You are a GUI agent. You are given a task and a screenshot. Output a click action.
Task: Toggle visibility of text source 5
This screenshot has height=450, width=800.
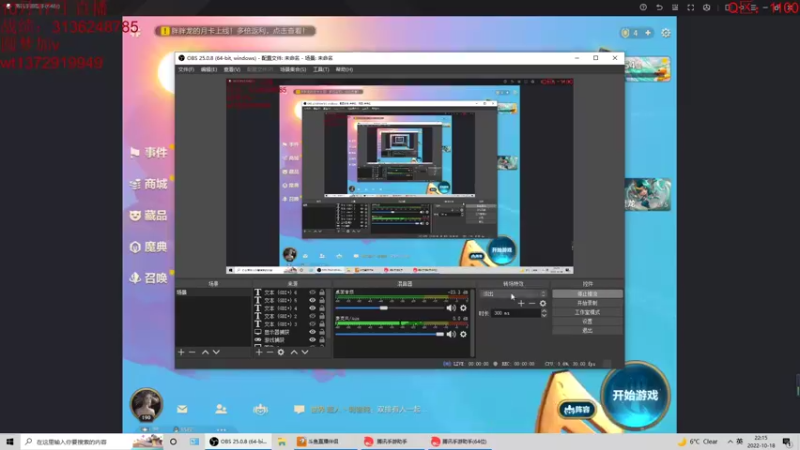(x=312, y=301)
